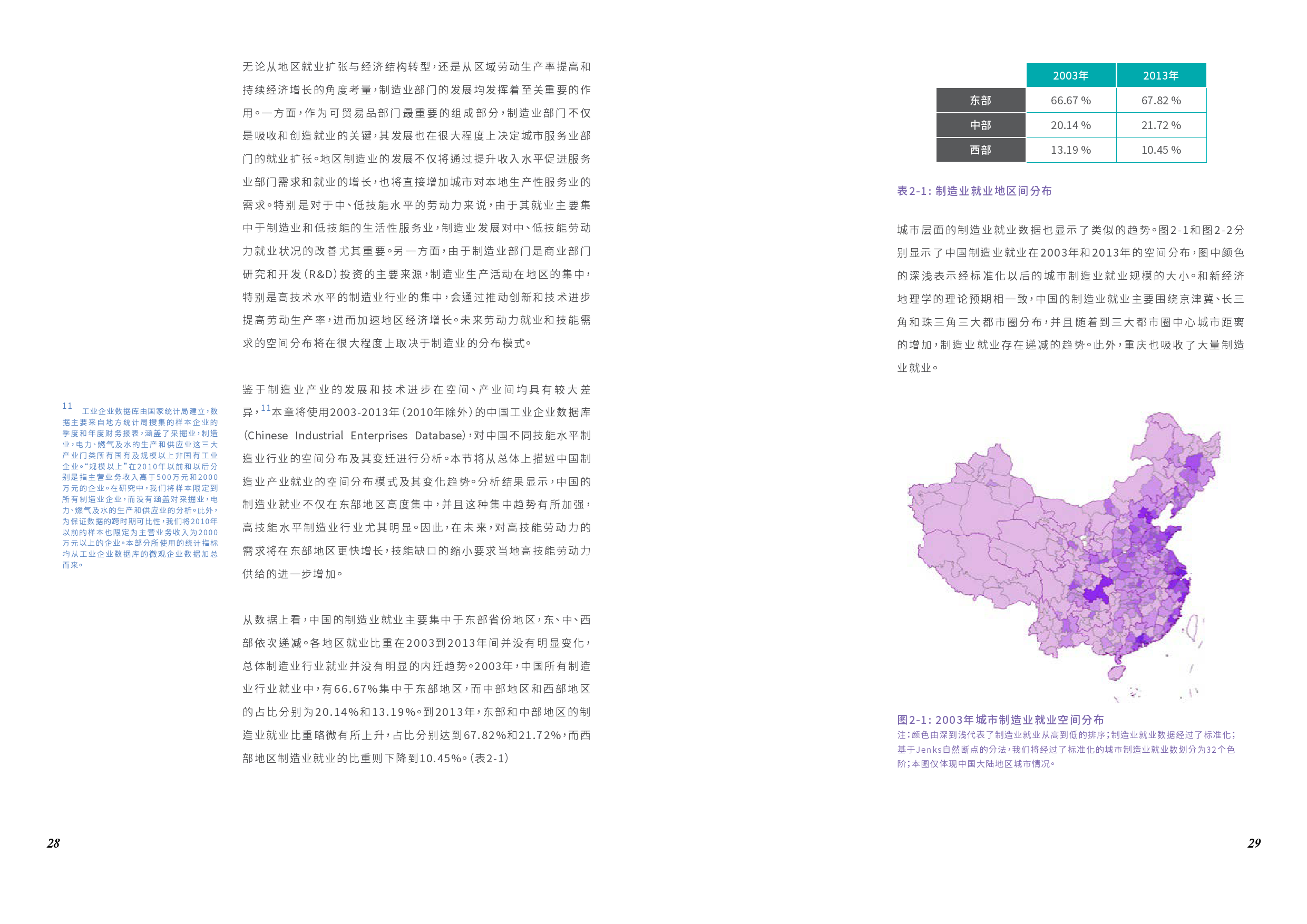The image size is (1307, 924).
Task: Click the 2013年 table column header
Action: click(1160, 76)
